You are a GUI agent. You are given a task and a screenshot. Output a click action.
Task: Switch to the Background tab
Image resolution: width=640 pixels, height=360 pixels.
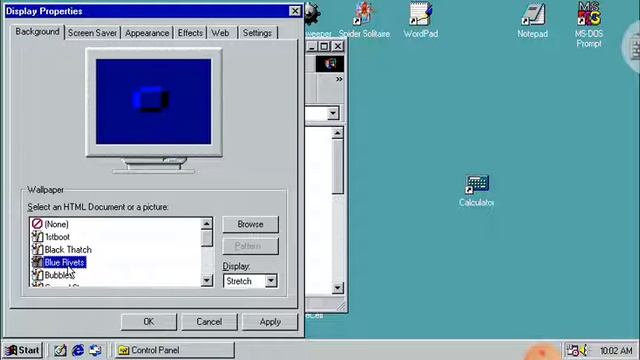[x=37, y=32]
